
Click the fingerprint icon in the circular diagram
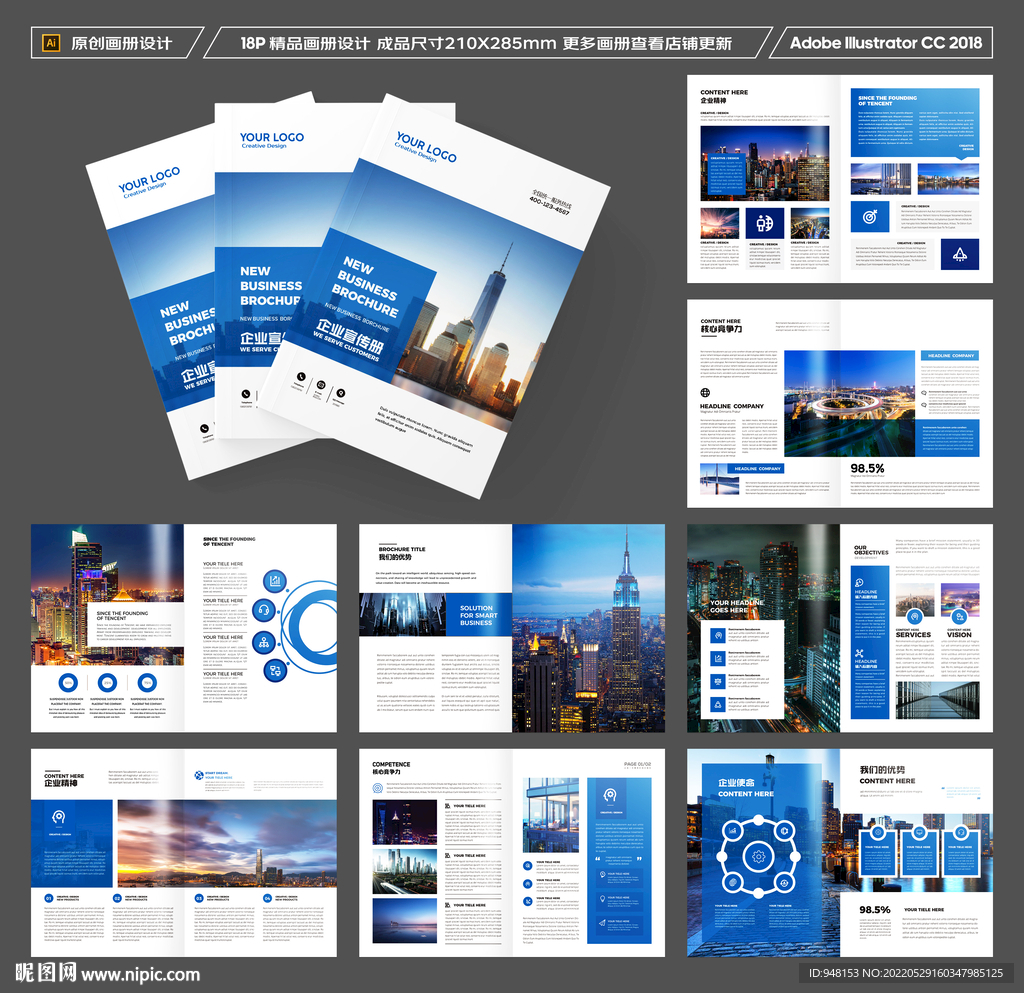(733, 882)
